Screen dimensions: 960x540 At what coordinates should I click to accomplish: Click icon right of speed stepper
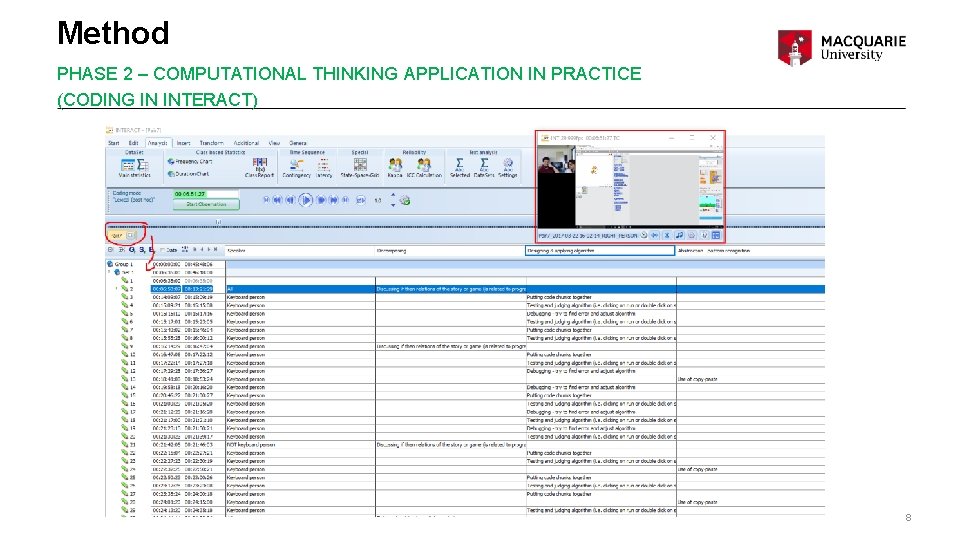(405, 200)
